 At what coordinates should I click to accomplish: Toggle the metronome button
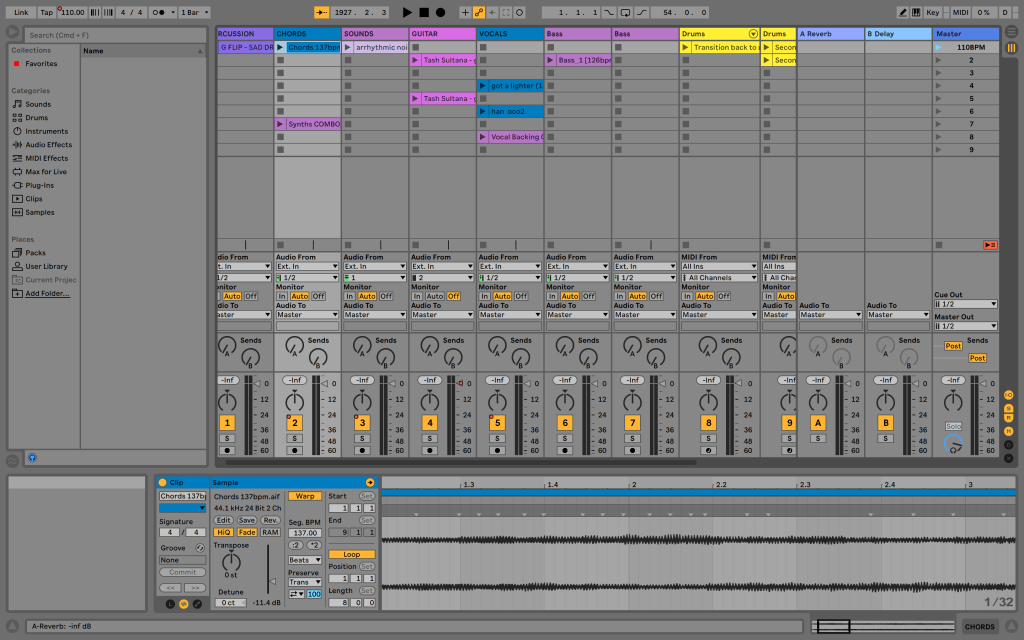160,12
